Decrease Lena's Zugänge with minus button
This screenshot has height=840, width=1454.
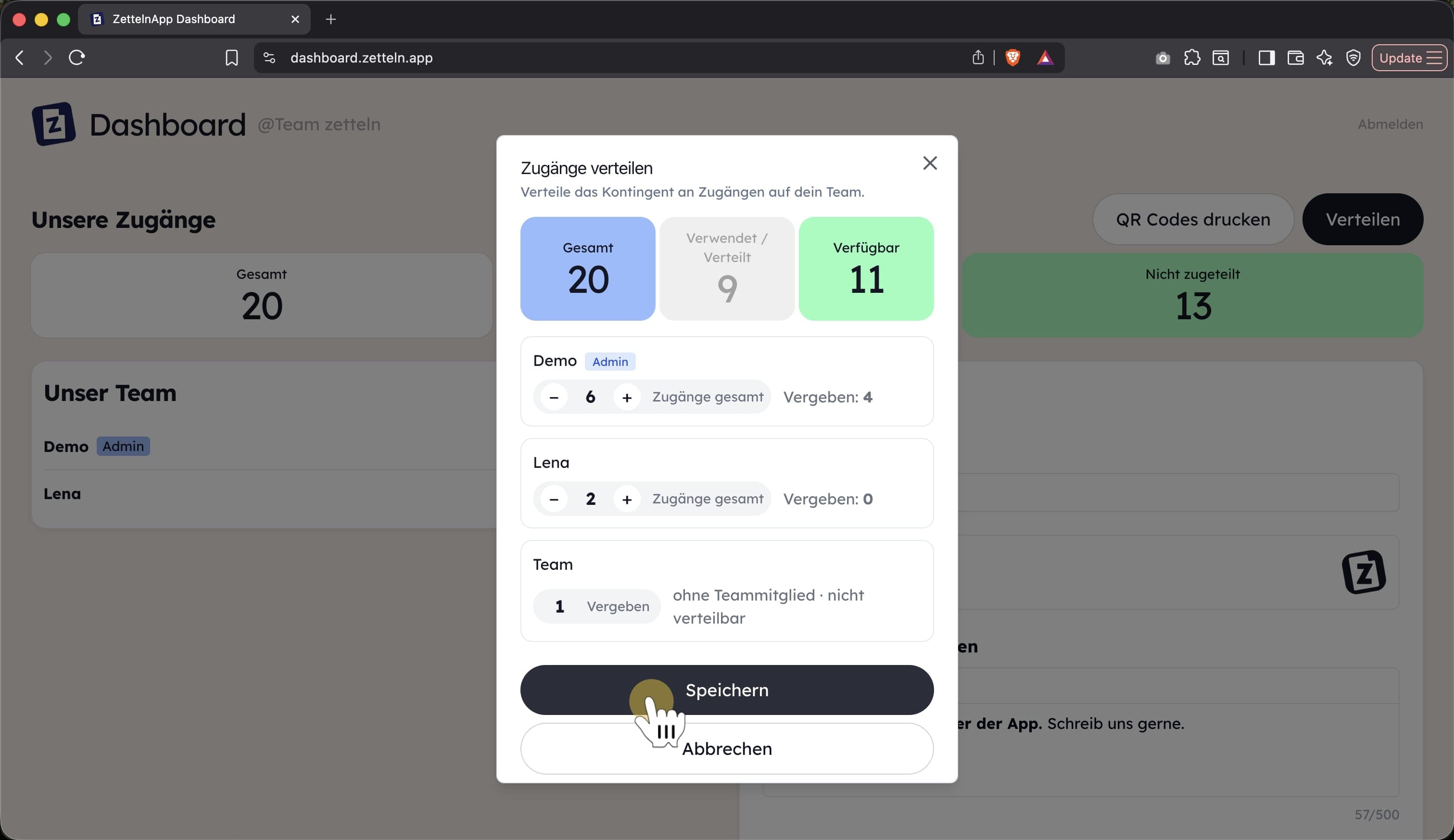coord(553,499)
